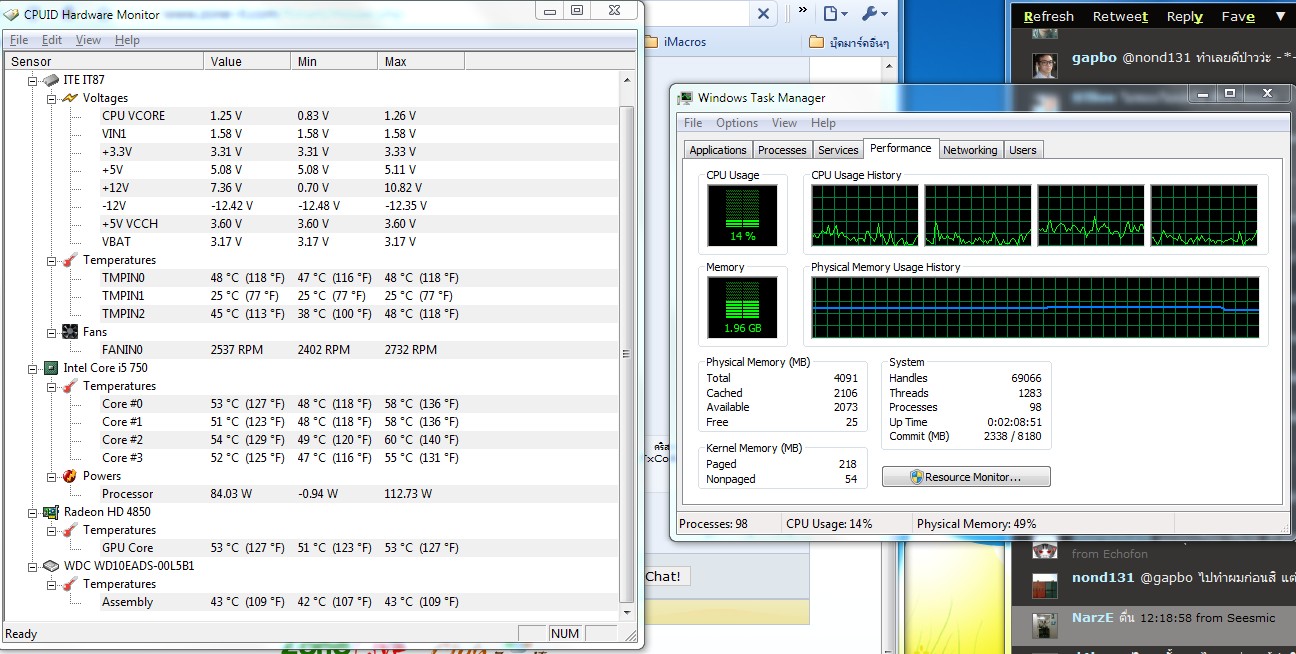Click the Chat! button in the browser
This screenshot has height=654, width=1296.
663,576
